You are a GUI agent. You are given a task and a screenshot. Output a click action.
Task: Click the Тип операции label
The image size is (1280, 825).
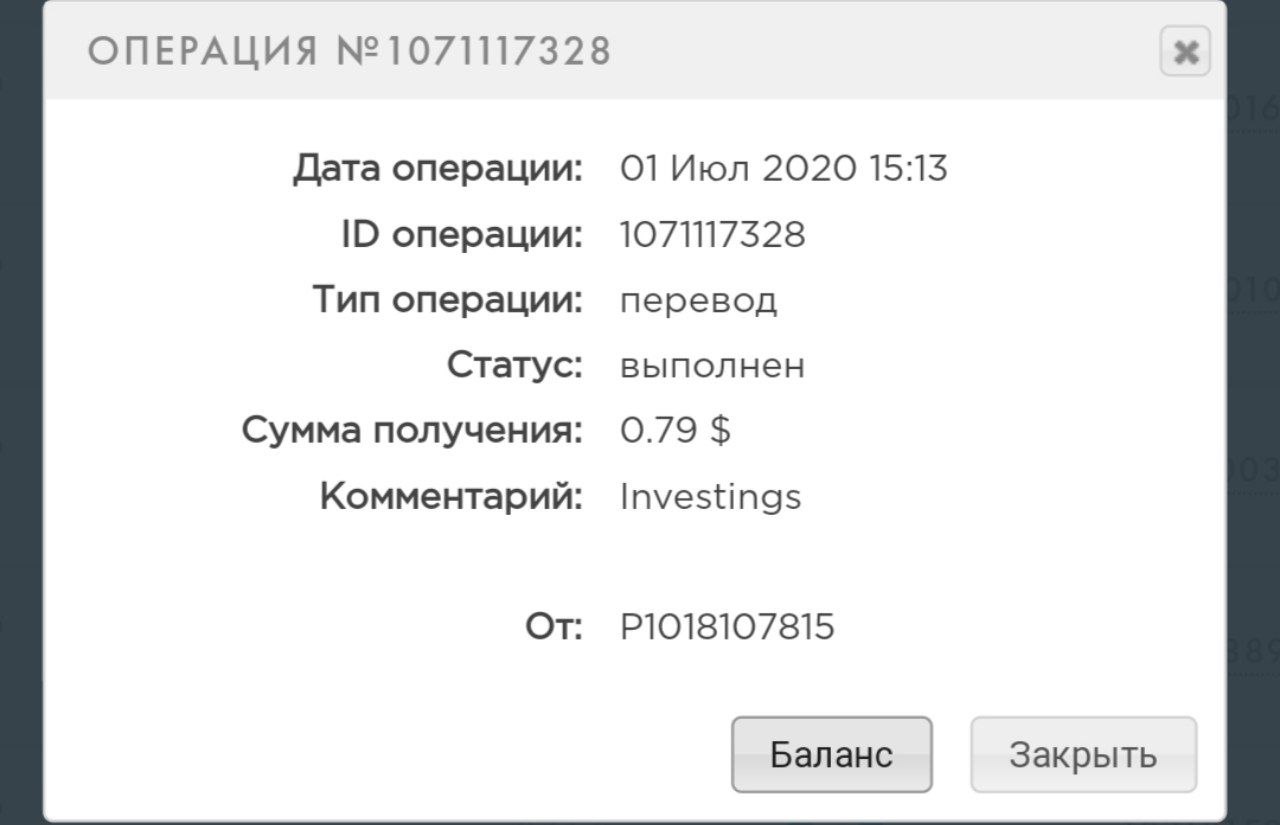pyautogui.click(x=447, y=300)
